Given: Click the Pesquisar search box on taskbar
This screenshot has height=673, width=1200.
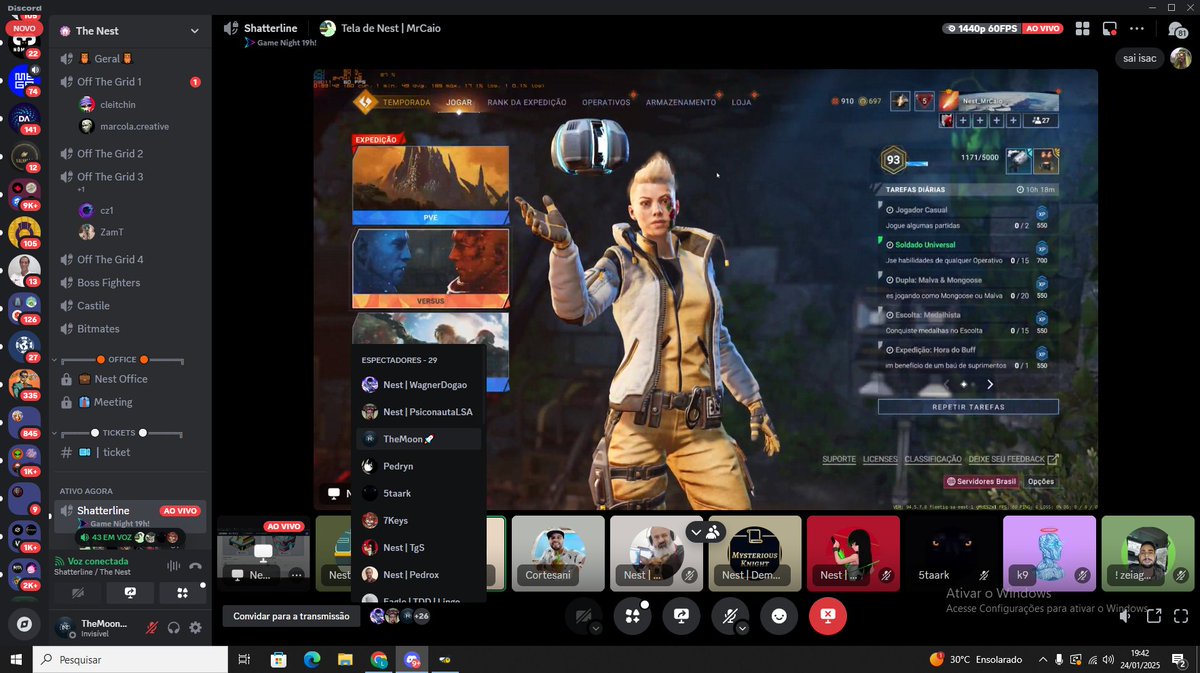Looking at the screenshot, I should point(130,659).
